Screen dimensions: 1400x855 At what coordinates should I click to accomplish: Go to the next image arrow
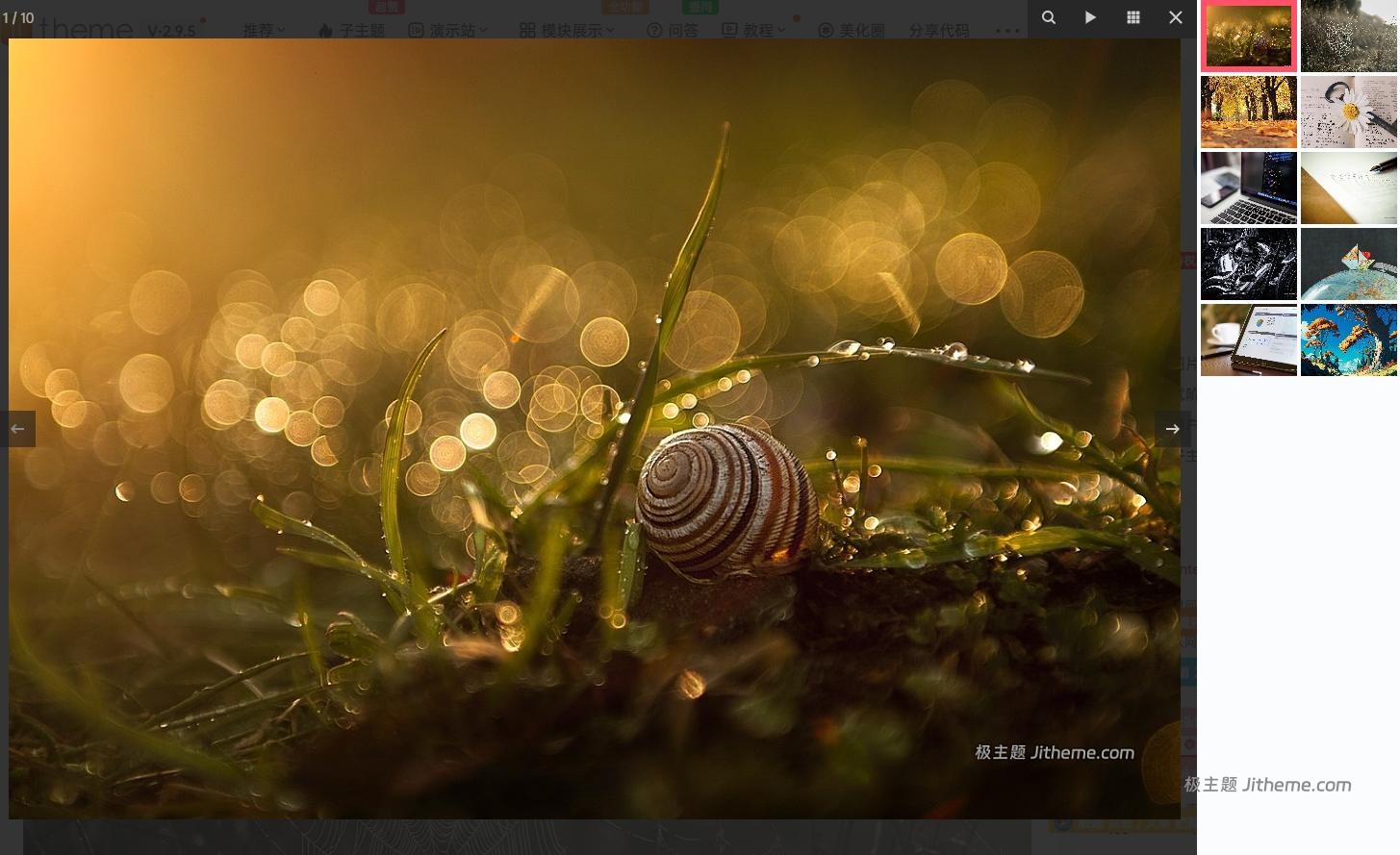[x=1172, y=429]
